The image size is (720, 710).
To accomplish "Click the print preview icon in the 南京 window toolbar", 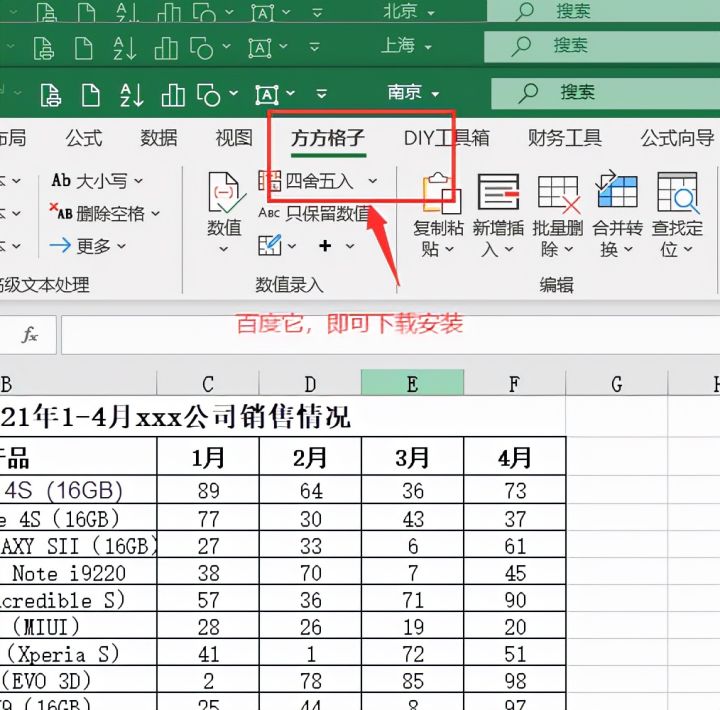I will (51, 95).
